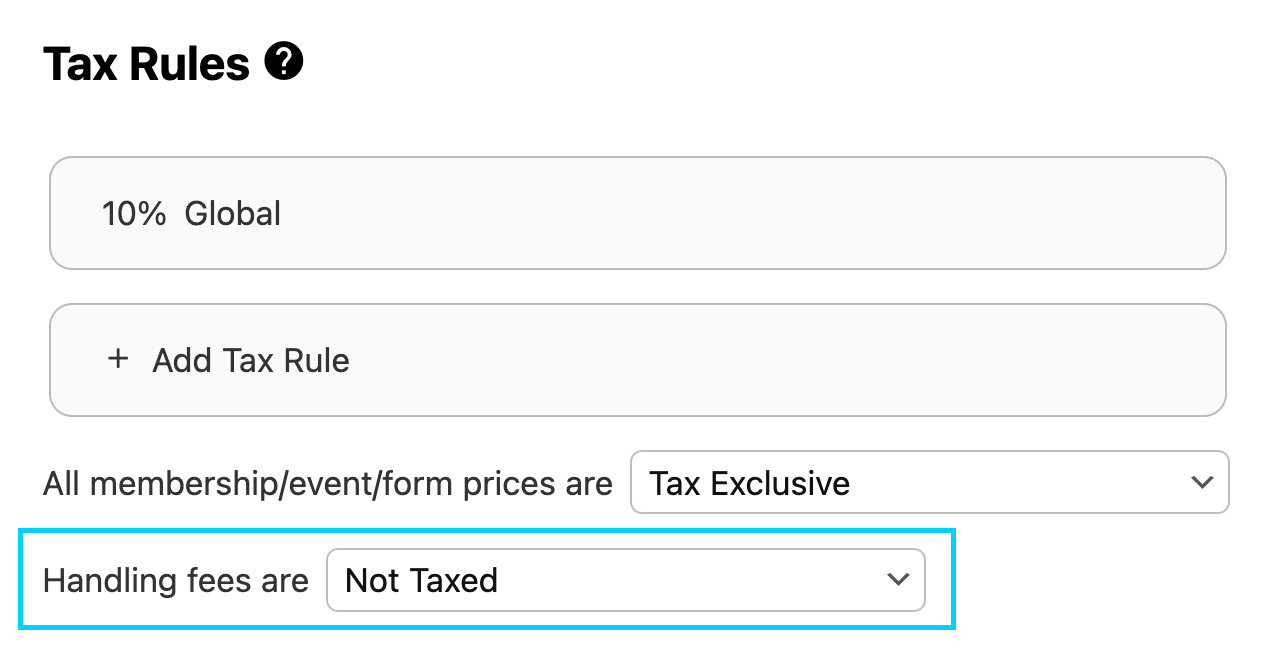Click the "Add Tax Rule" text label

[251, 360]
